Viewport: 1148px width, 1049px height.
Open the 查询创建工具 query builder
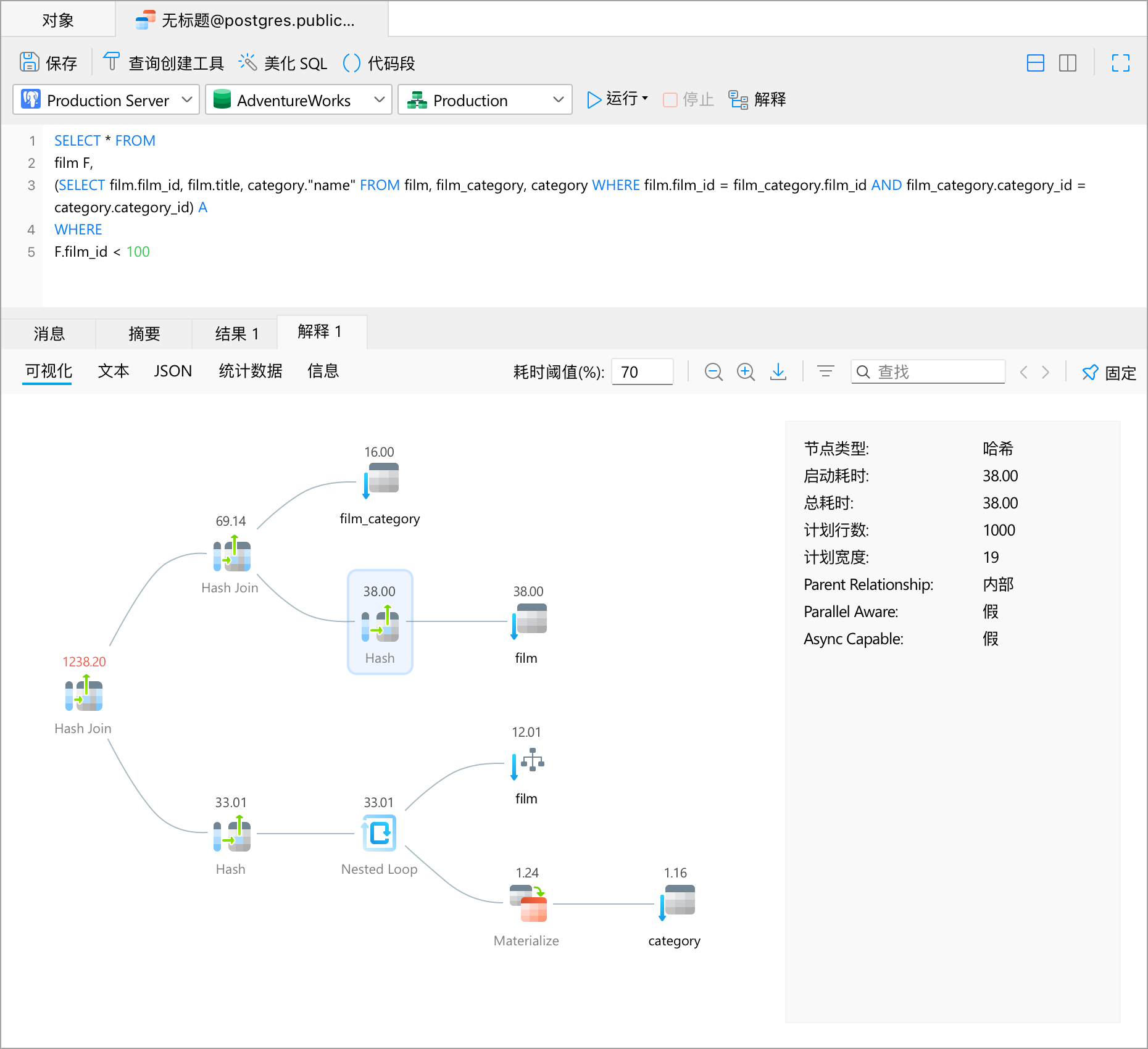[x=112, y=62]
